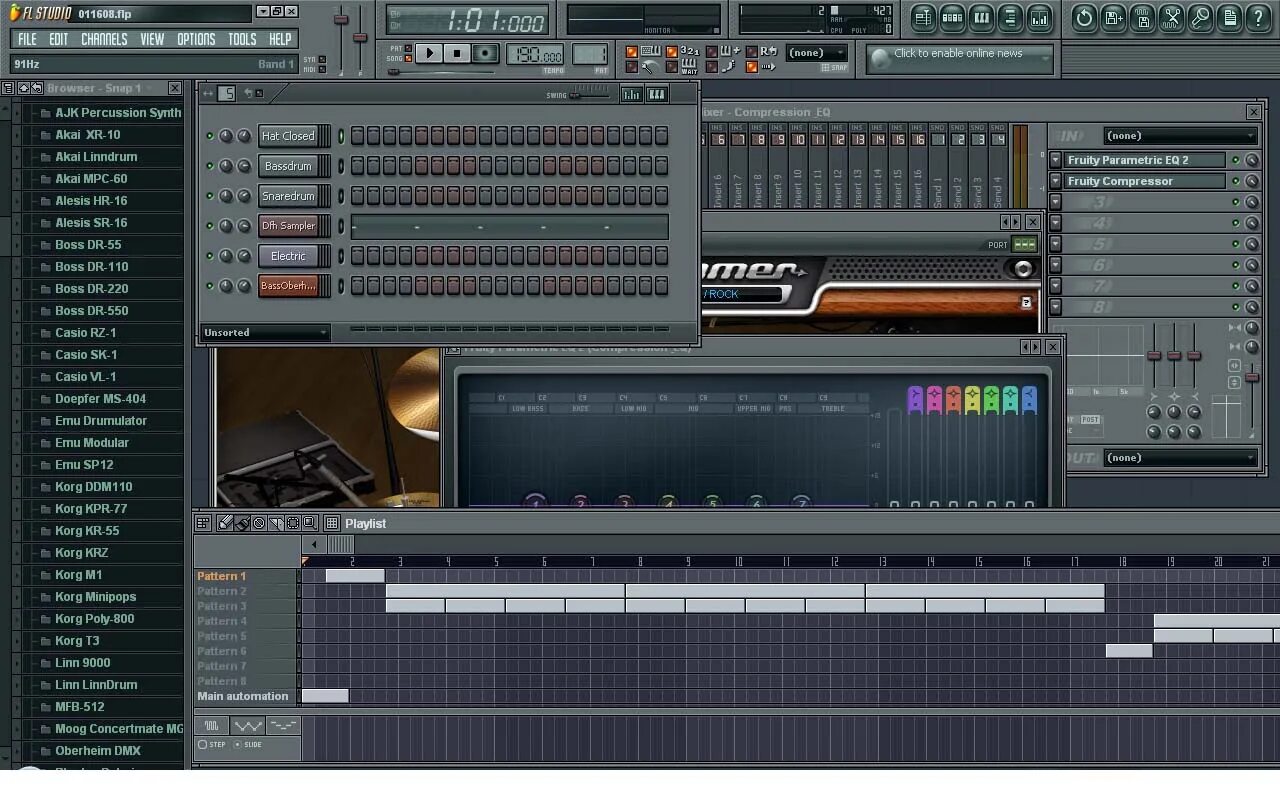Adjust the swing slider in step sequencer
1280x800 pixels.
click(589, 95)
